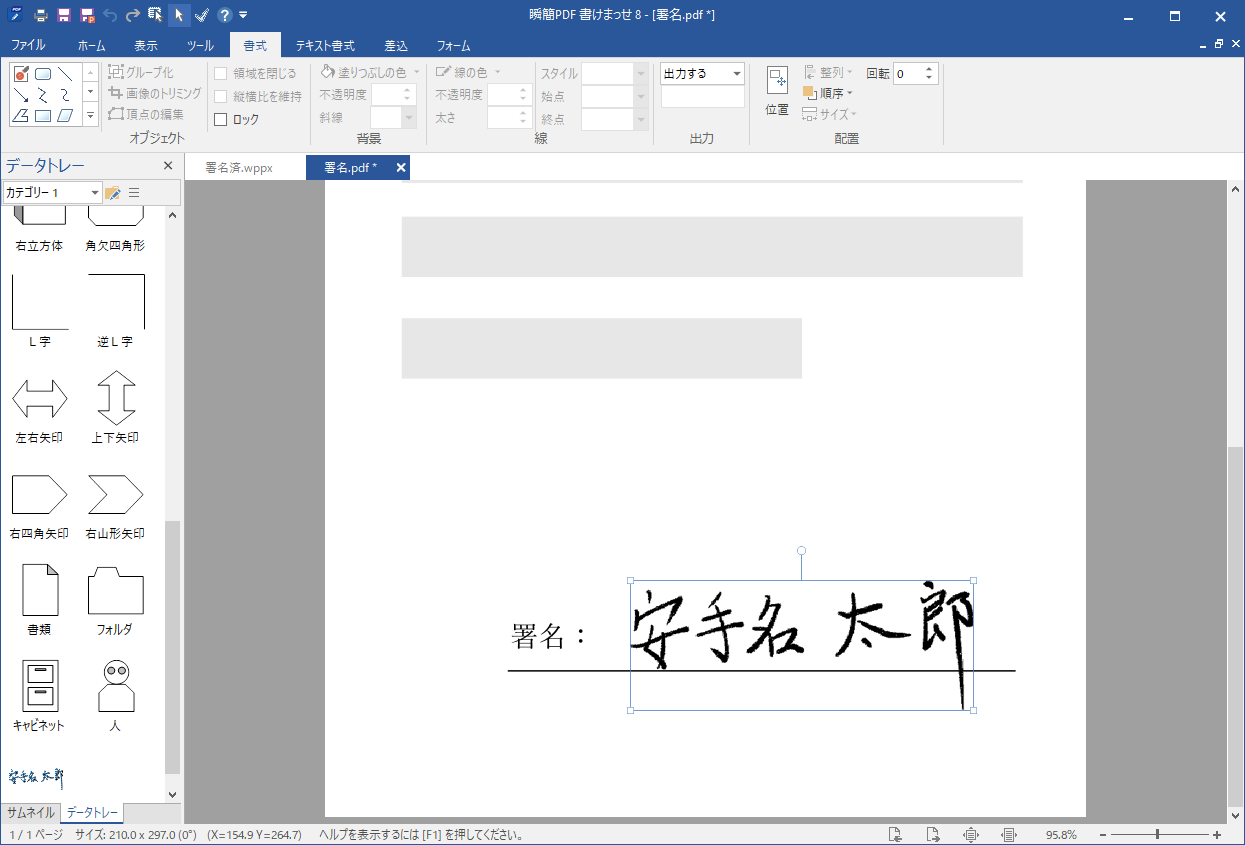Screen dimensions: 1245x845
Task: Close the データトレー panel
Action: point(168,167)
